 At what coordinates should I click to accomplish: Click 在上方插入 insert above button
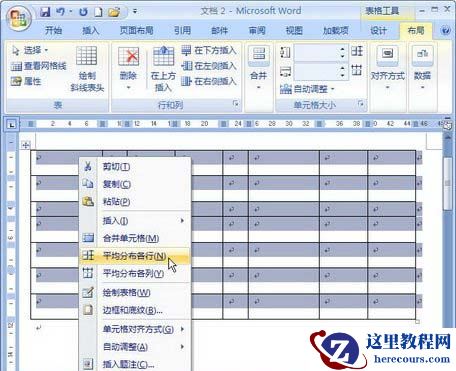click(x=163, y=69)
